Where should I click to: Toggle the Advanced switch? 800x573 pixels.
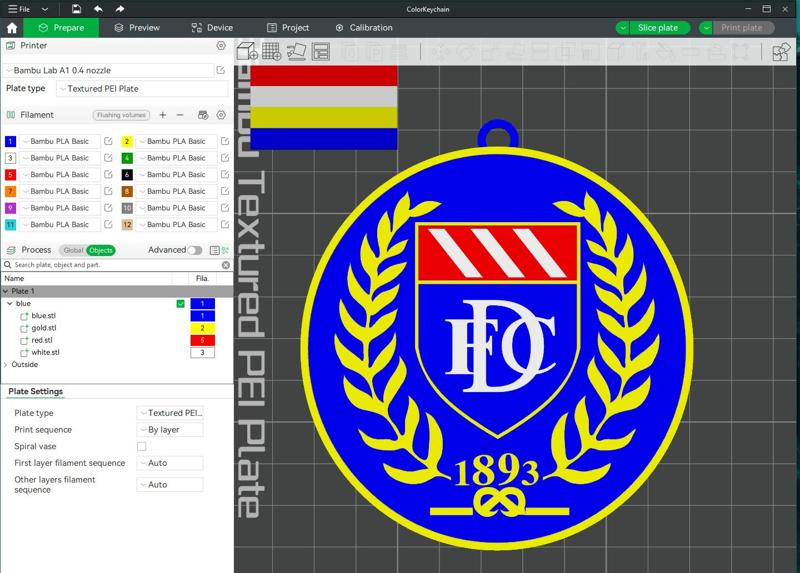click(195, 250)
